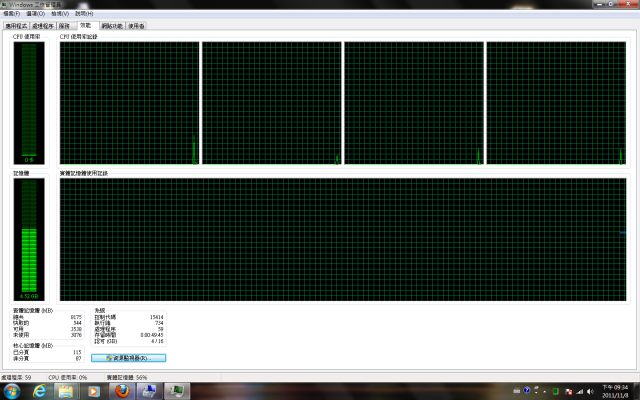
Task: Open Windows Explorer folder icon in taskbar
Action: point(66,392)
